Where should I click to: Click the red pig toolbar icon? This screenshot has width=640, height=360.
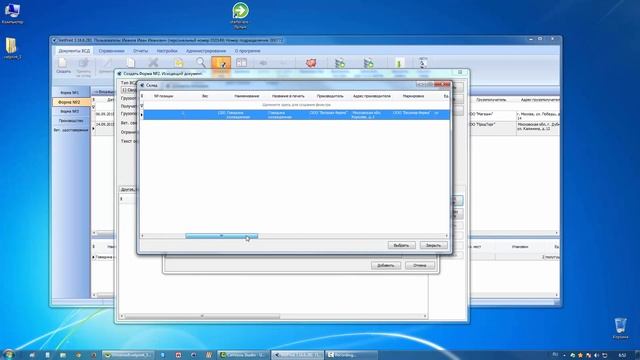[x=311, y=63]
